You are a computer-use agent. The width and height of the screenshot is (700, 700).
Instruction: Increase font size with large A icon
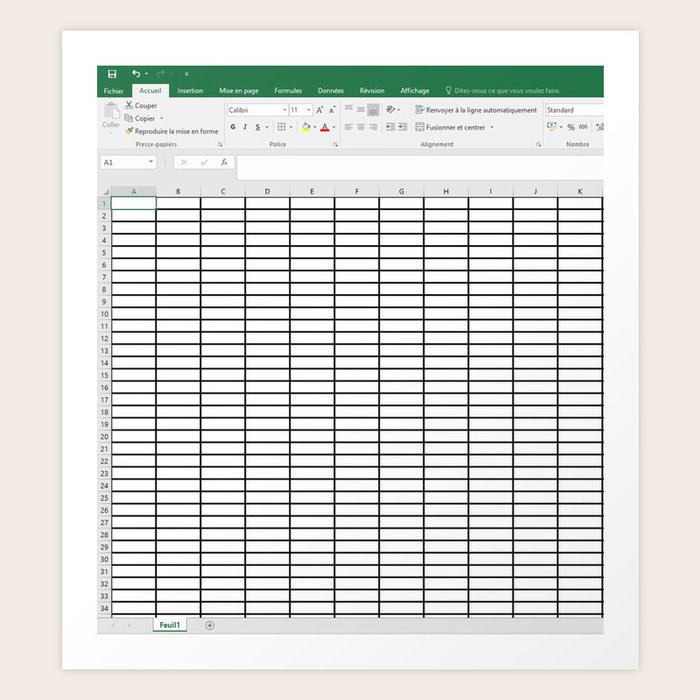click(x=320, y=110)
